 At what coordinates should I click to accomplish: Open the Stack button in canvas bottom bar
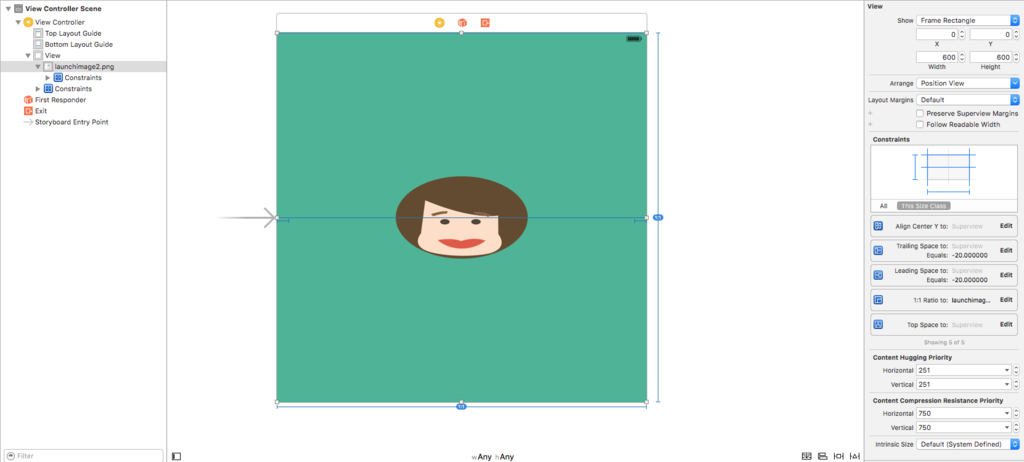pos(807,456)
